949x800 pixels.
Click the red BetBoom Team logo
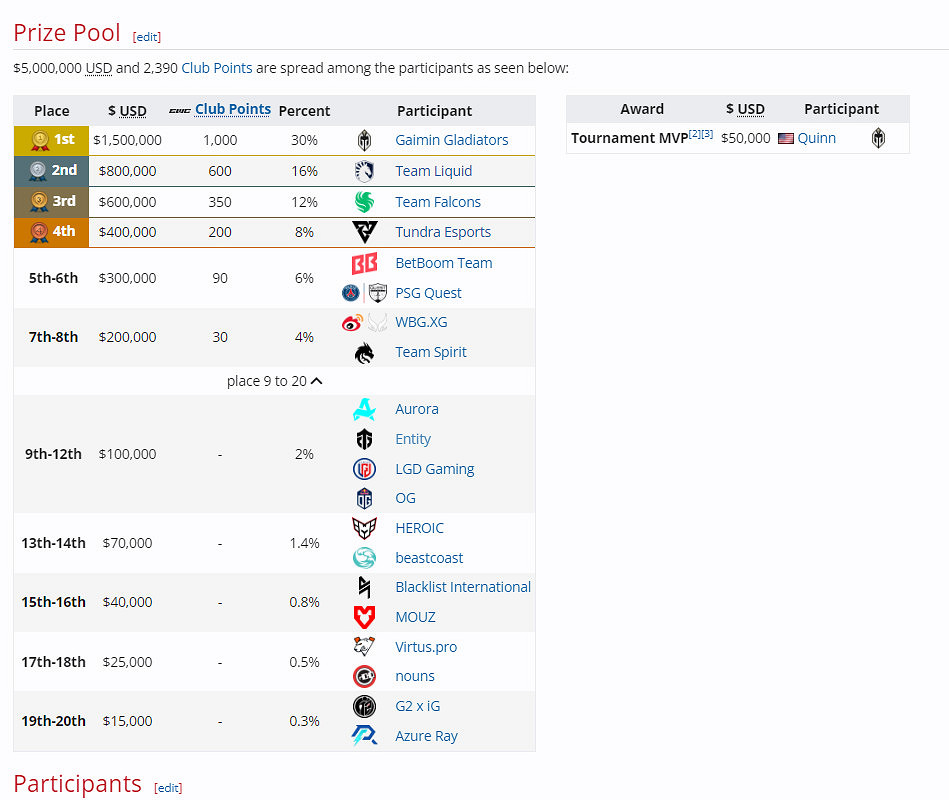click(x=366, y=263)
